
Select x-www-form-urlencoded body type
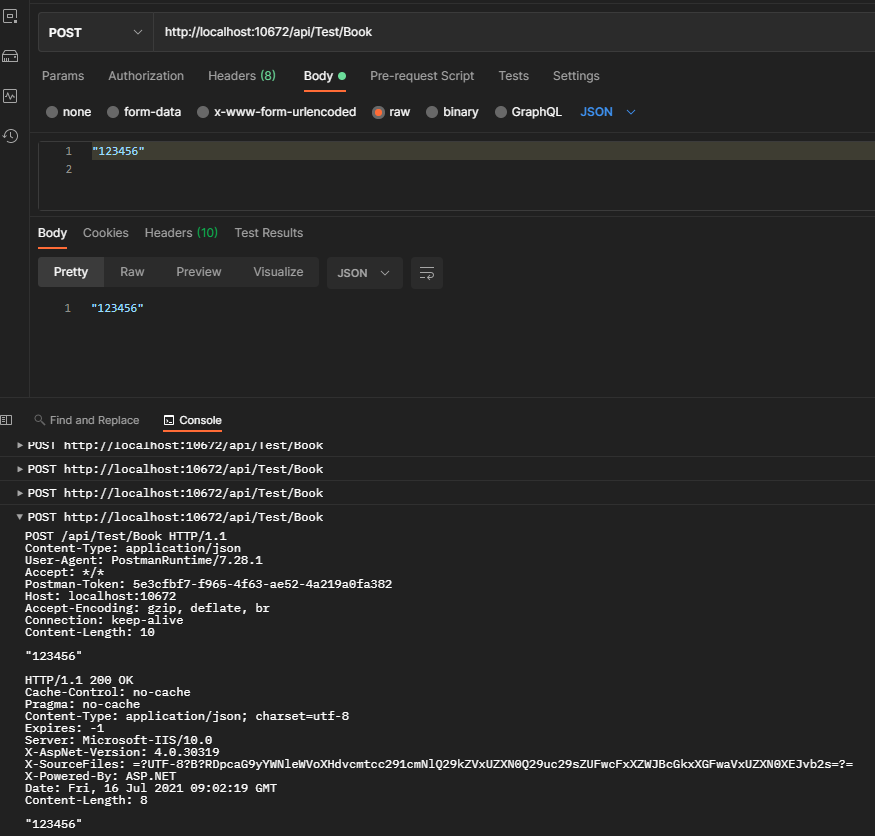(203, 112)
